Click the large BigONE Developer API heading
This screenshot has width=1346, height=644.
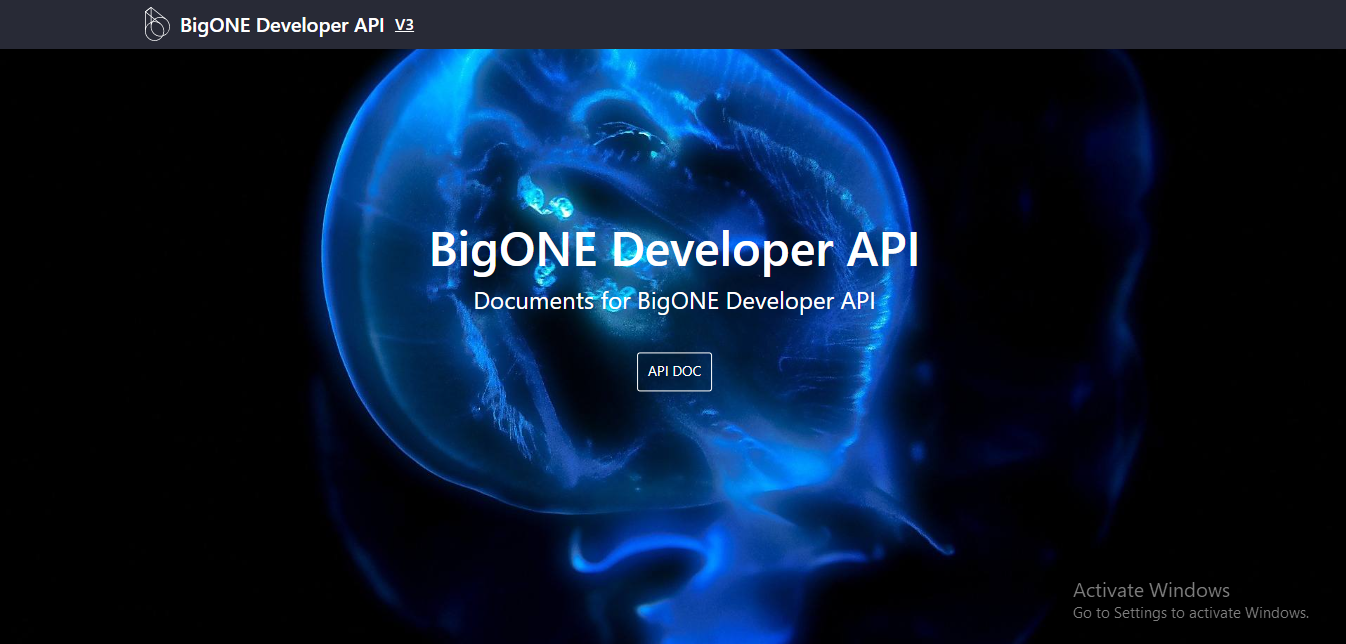(x=674, y=249)
